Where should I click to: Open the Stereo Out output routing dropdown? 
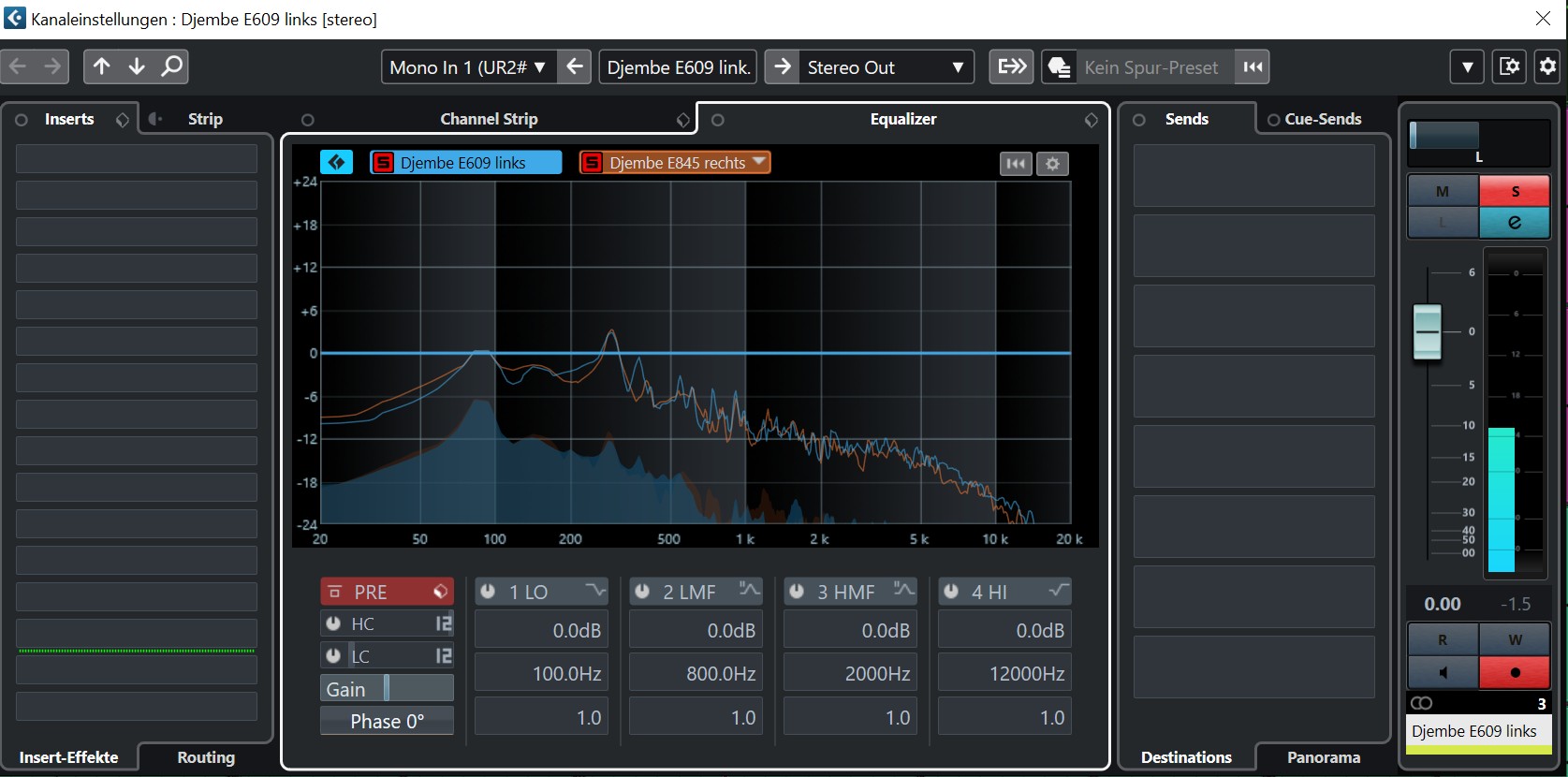[x=886, y=66]
